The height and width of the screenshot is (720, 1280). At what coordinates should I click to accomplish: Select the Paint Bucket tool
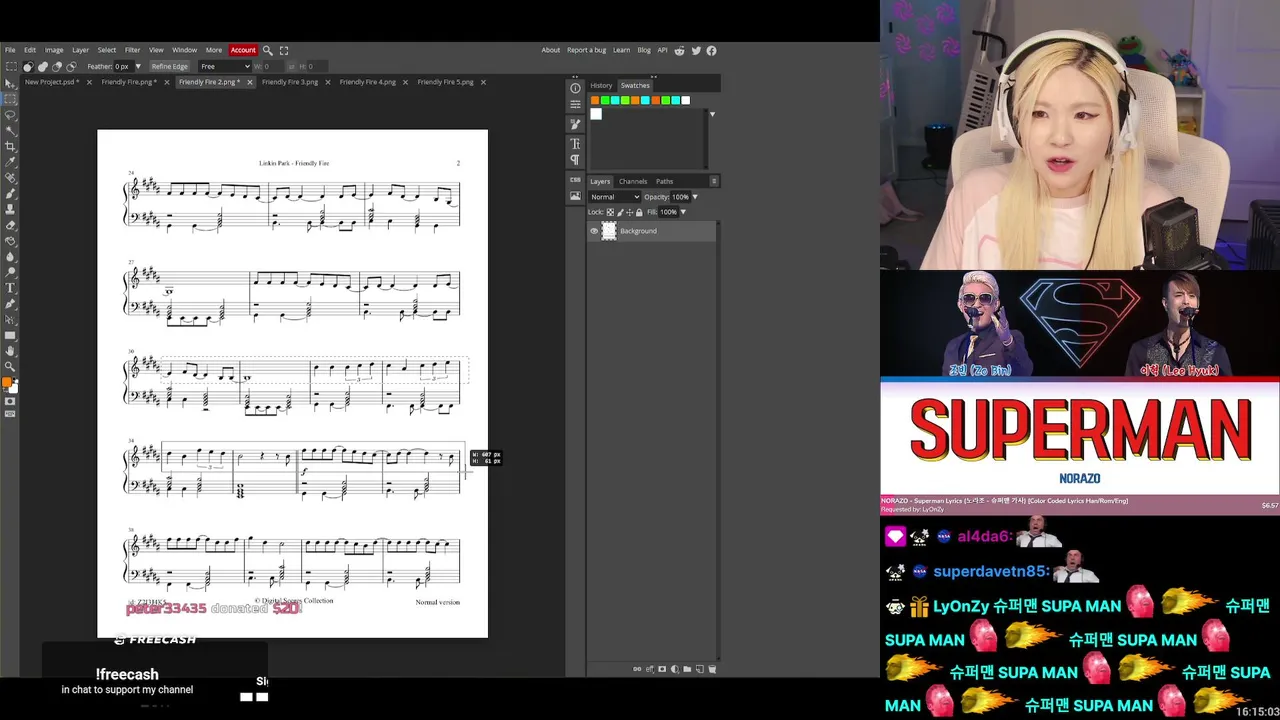coord(10,241)
